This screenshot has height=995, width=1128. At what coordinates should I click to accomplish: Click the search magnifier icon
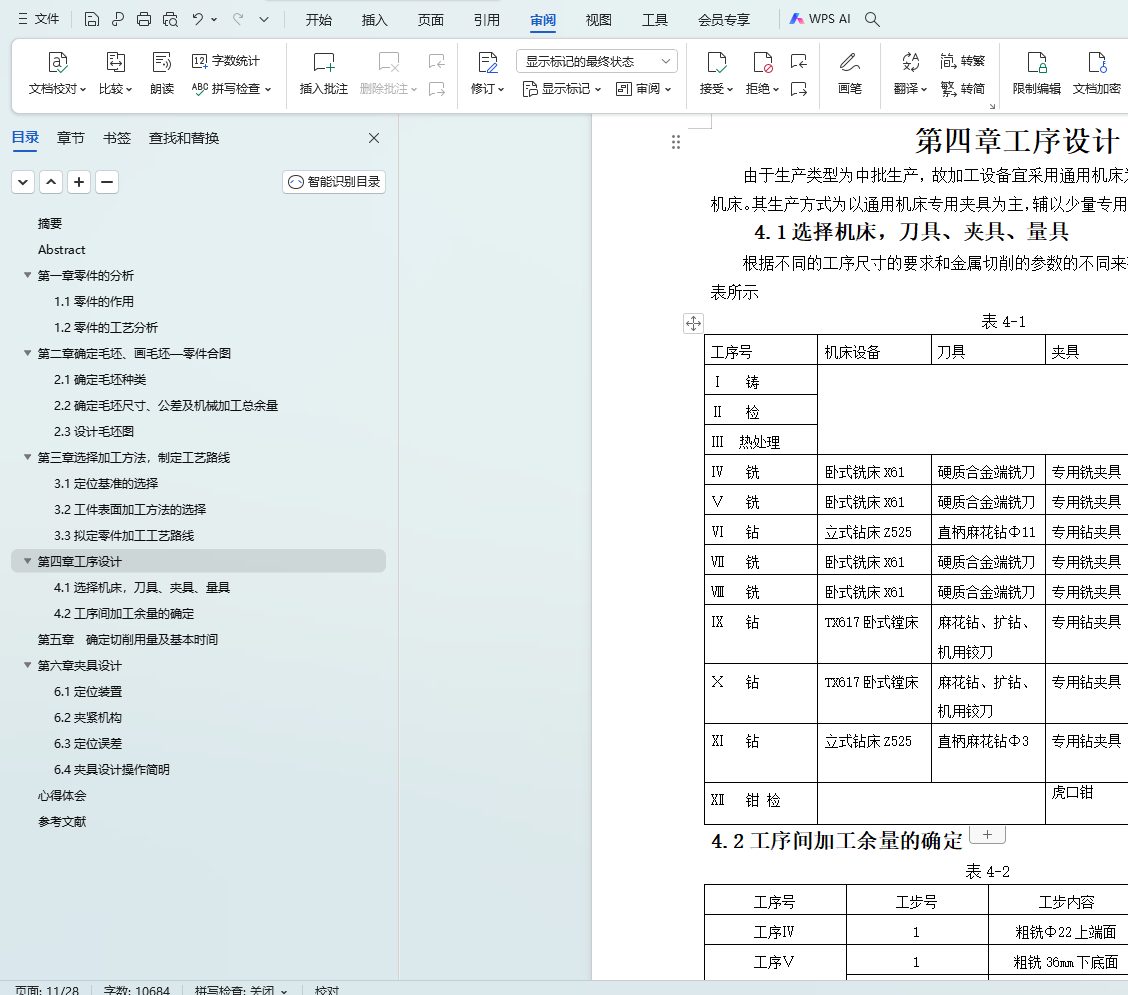(x=872, y=19)
